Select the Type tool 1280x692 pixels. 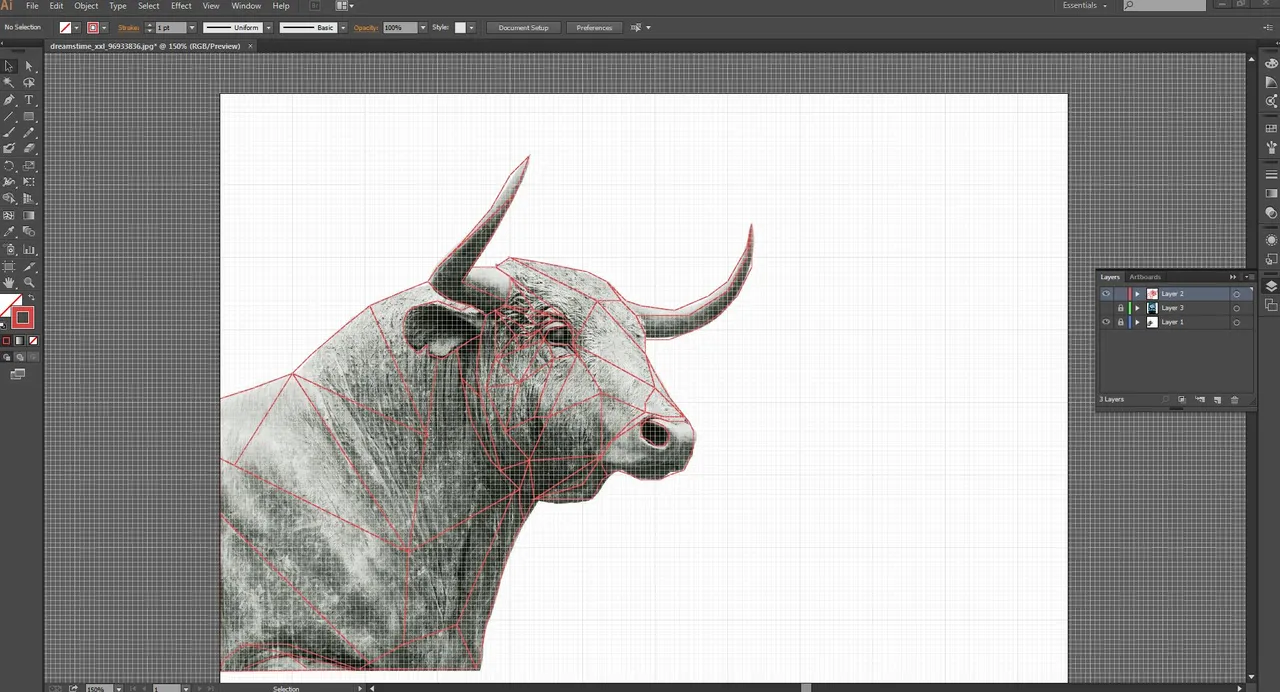pos(29,100)
